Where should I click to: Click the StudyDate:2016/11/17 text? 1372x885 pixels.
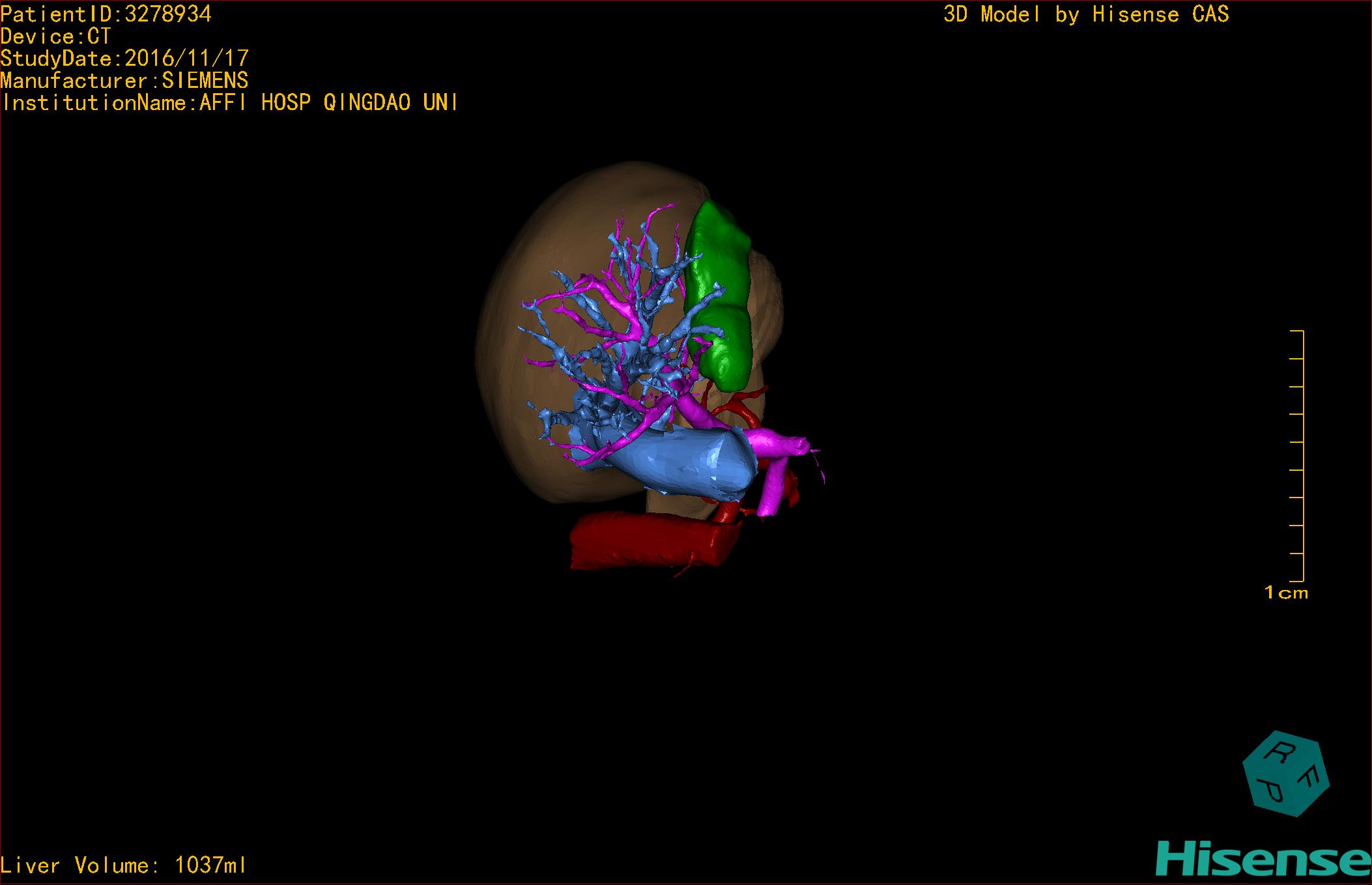pyautogui.click(x=124, y=59)
